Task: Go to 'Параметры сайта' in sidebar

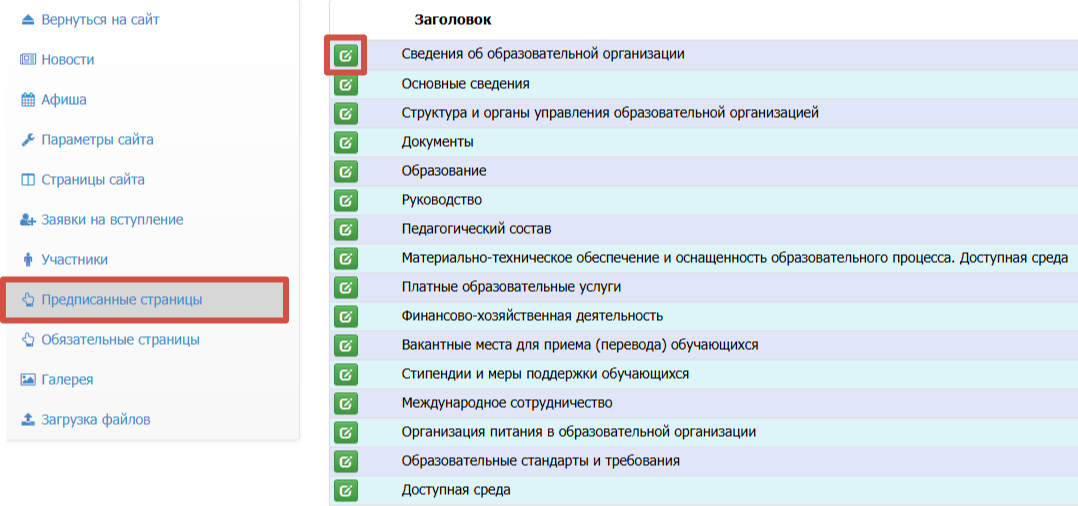Action: (97, 140)
